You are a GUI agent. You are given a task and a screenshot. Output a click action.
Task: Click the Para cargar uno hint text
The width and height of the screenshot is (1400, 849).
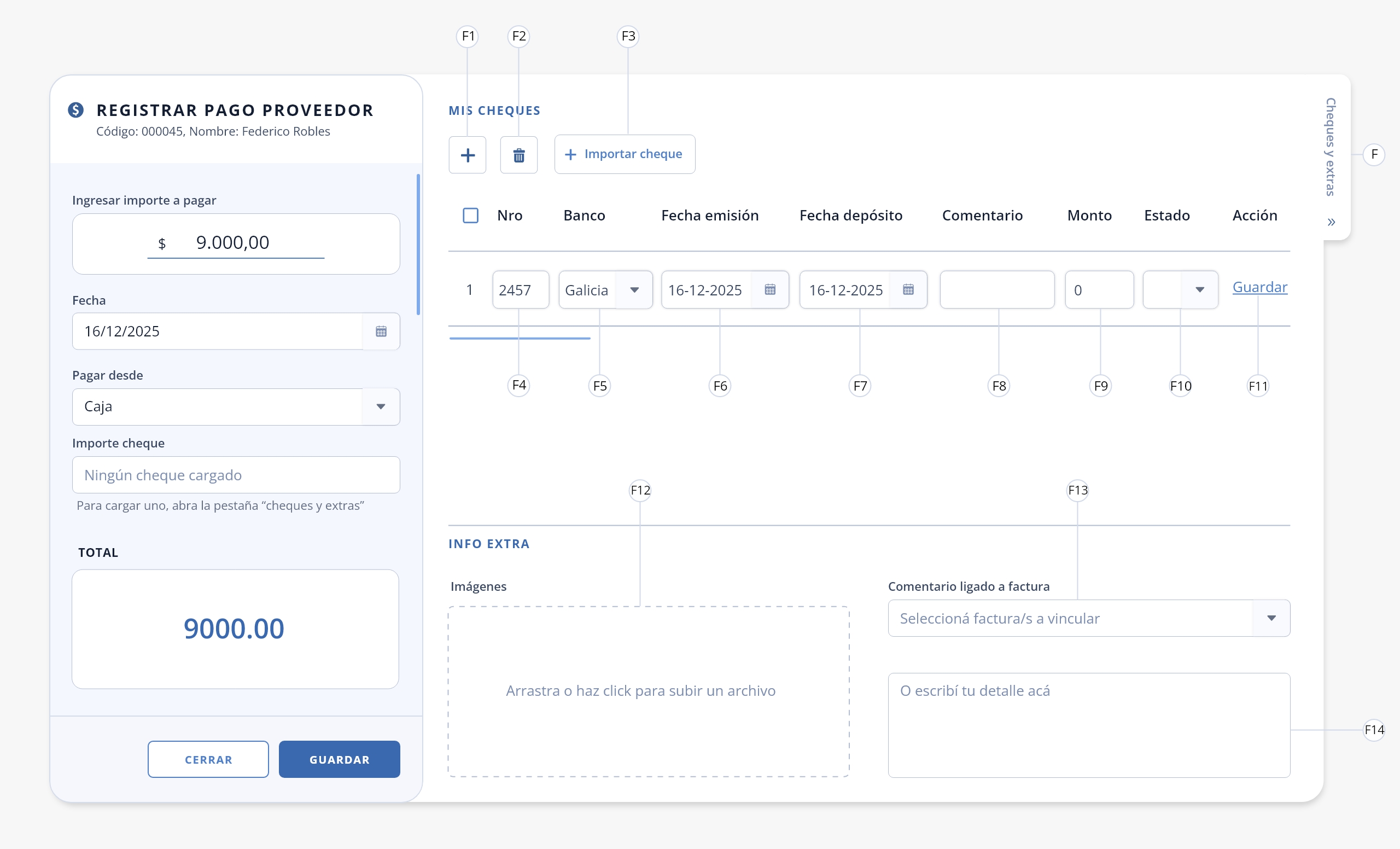(220, 505)
